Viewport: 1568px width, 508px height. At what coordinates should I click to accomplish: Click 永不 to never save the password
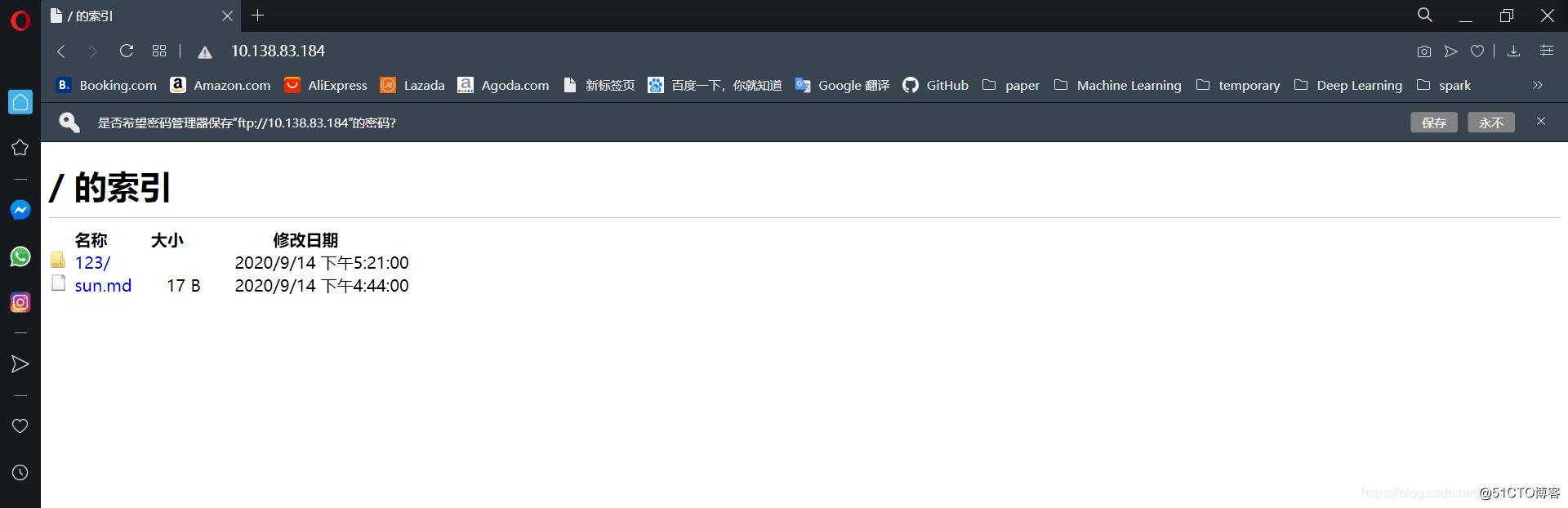[1491, 123]
